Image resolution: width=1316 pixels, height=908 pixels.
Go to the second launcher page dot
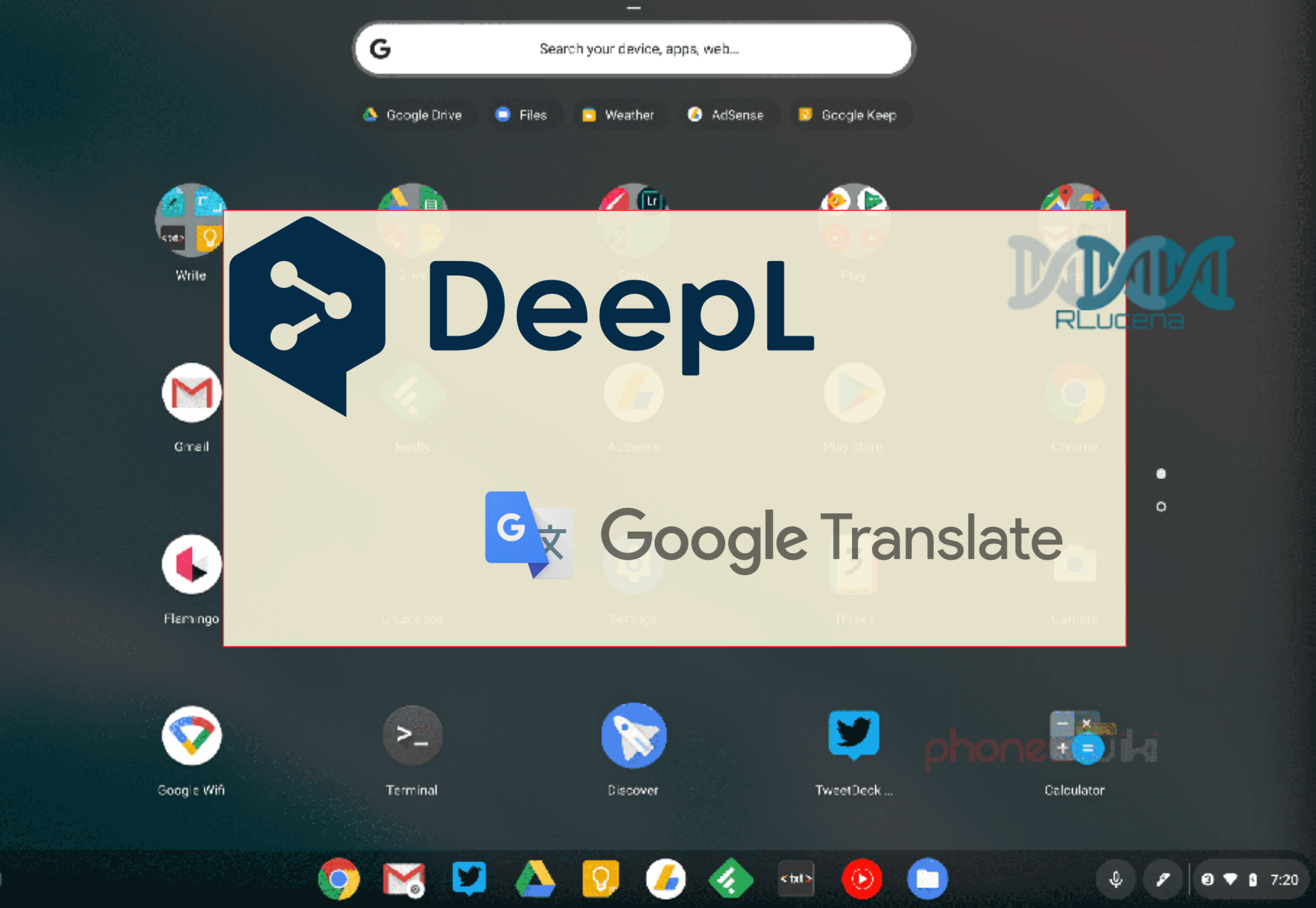1161,506
